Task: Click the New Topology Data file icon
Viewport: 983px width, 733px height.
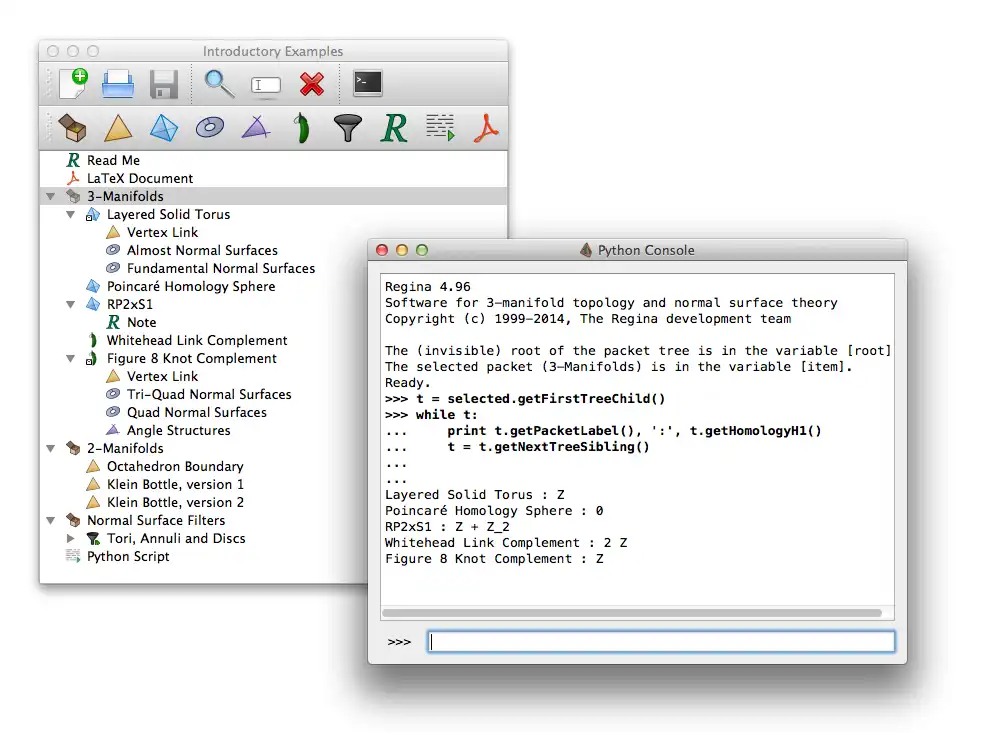Action: pos(74,83)
